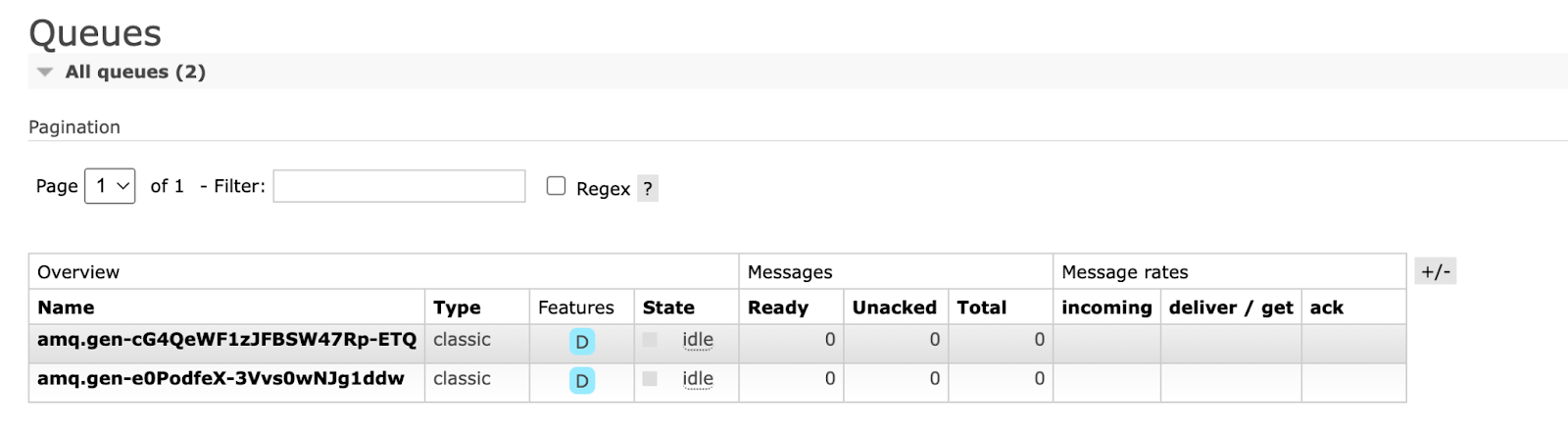
Task: Enable the Regex filter checkbox
Action: (x=556, y=186)
